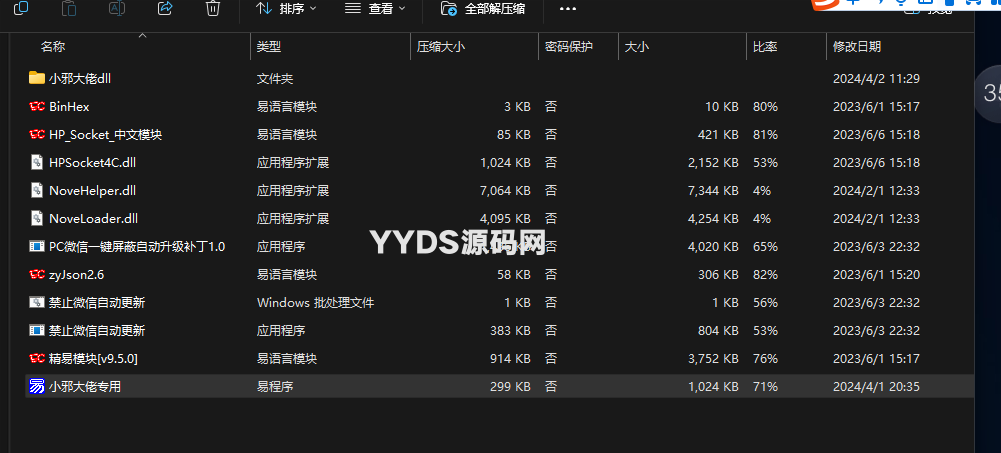Click the 禁止微信自动更新 application icon (383 KB)
Viewport: 1001px width, 453px height.
coord(37,330)
